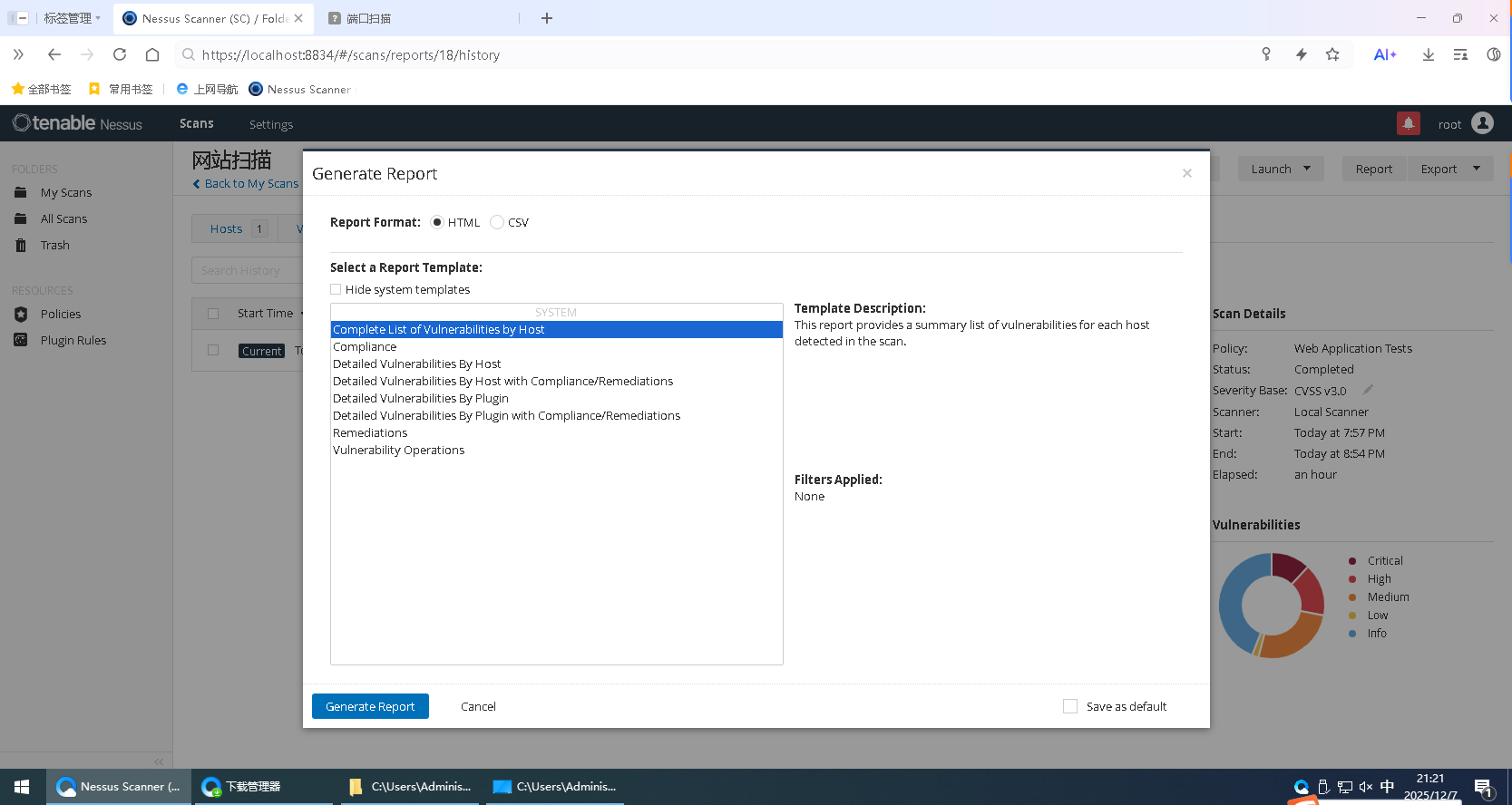Enable the Save as default checkbox
Viewport: 1512px width, 805px height.
(x=1070, y=706)
